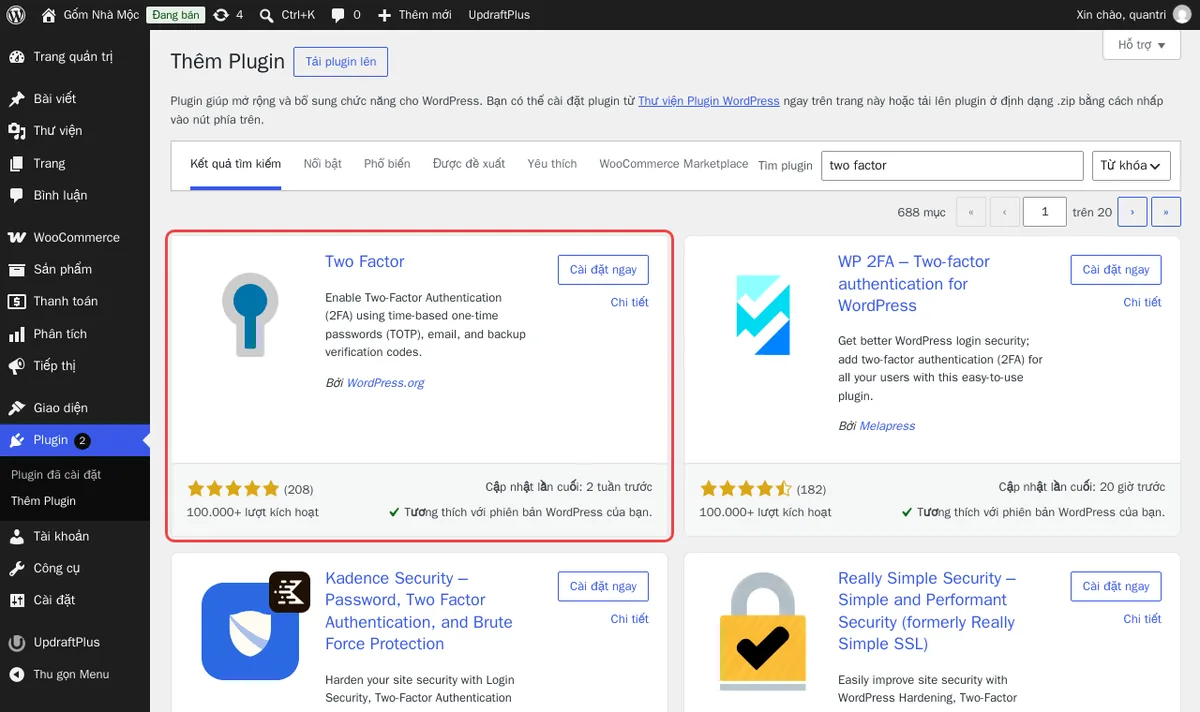Open the updates icon showing 4
The height and width of the screenshot is (712, 1200).
(x=221, y=15)
